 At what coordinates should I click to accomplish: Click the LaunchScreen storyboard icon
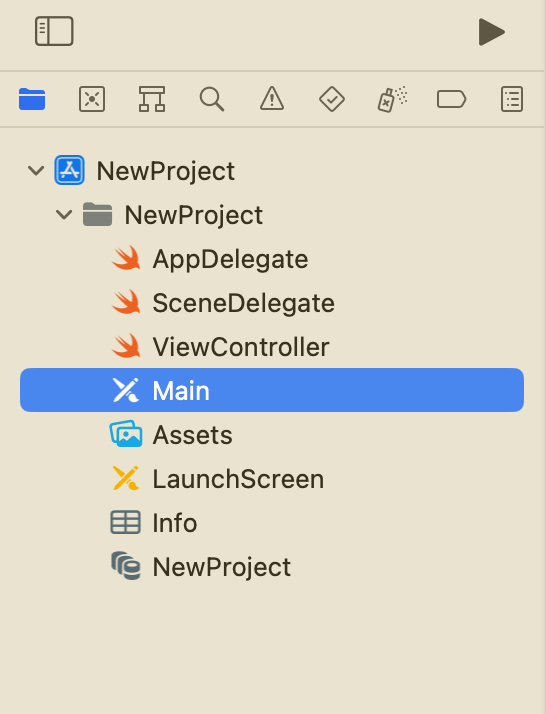[x=126, y=478]
